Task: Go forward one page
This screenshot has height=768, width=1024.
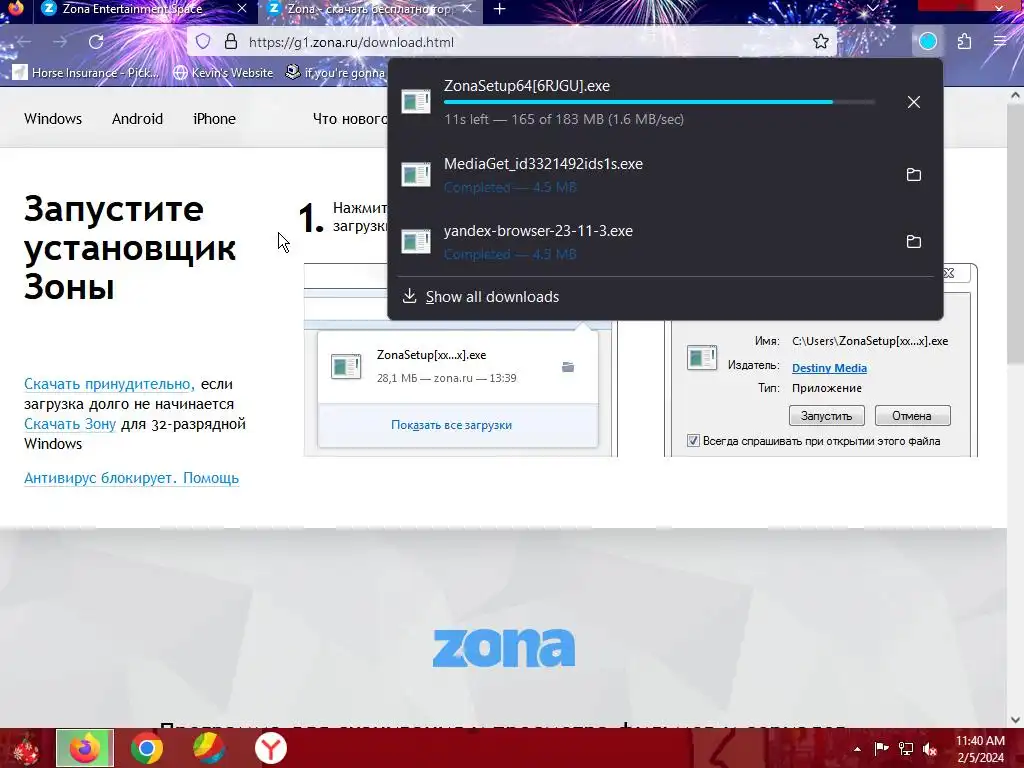Action: 60,42
